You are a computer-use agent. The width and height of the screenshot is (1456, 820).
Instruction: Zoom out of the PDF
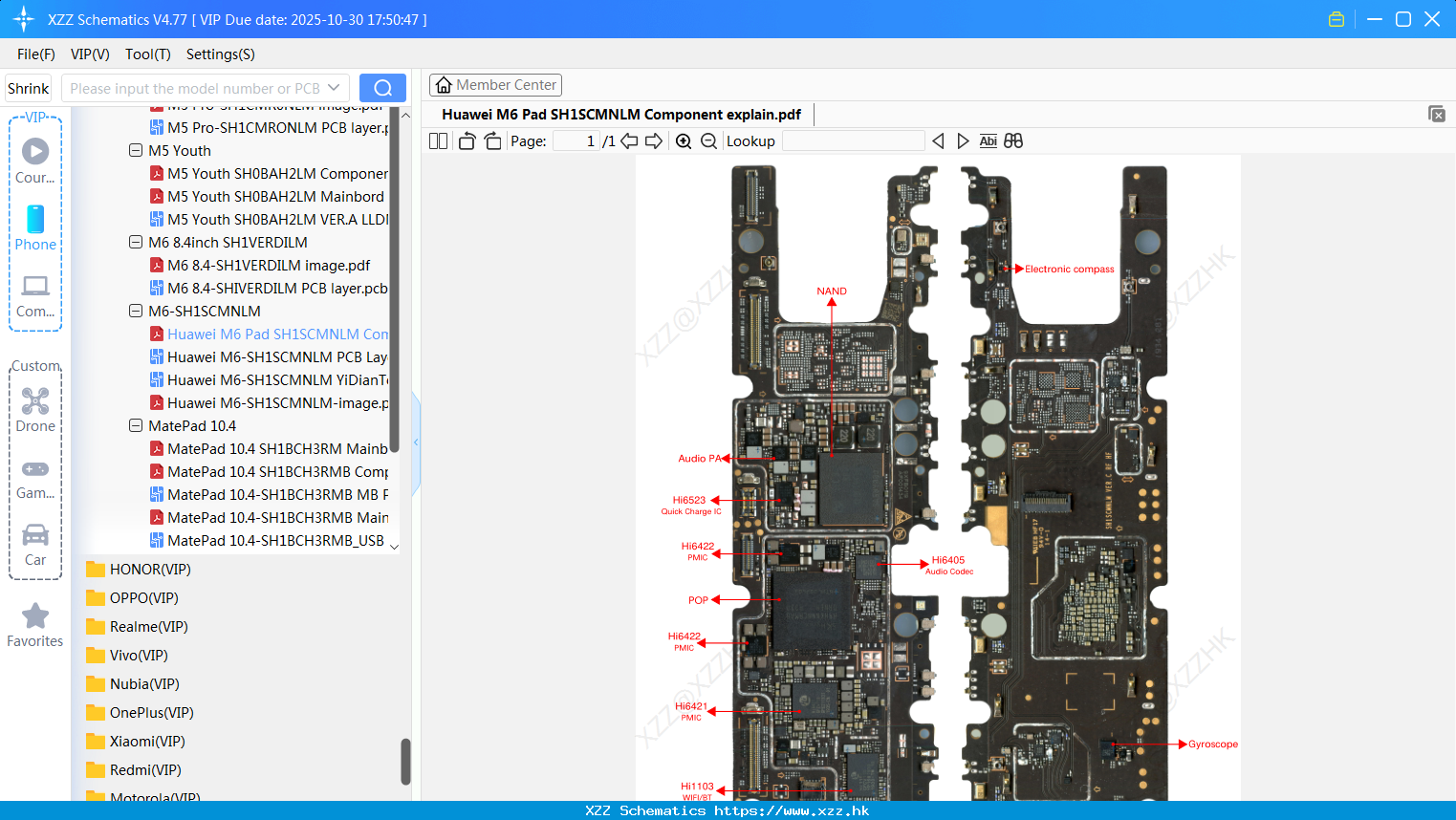708,141
